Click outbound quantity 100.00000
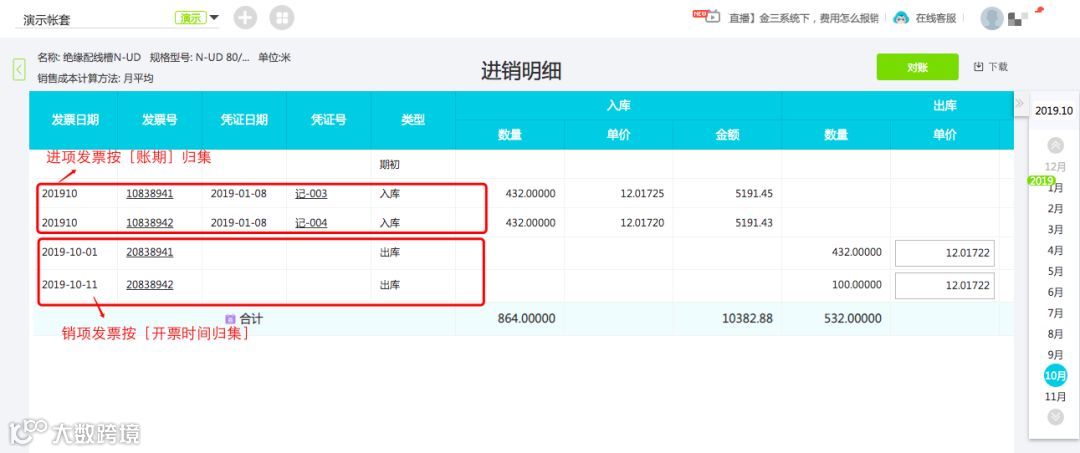Image resolution: width=1080 pixels, height=453 pixels. pyautogui.click(x=856, y=284)
